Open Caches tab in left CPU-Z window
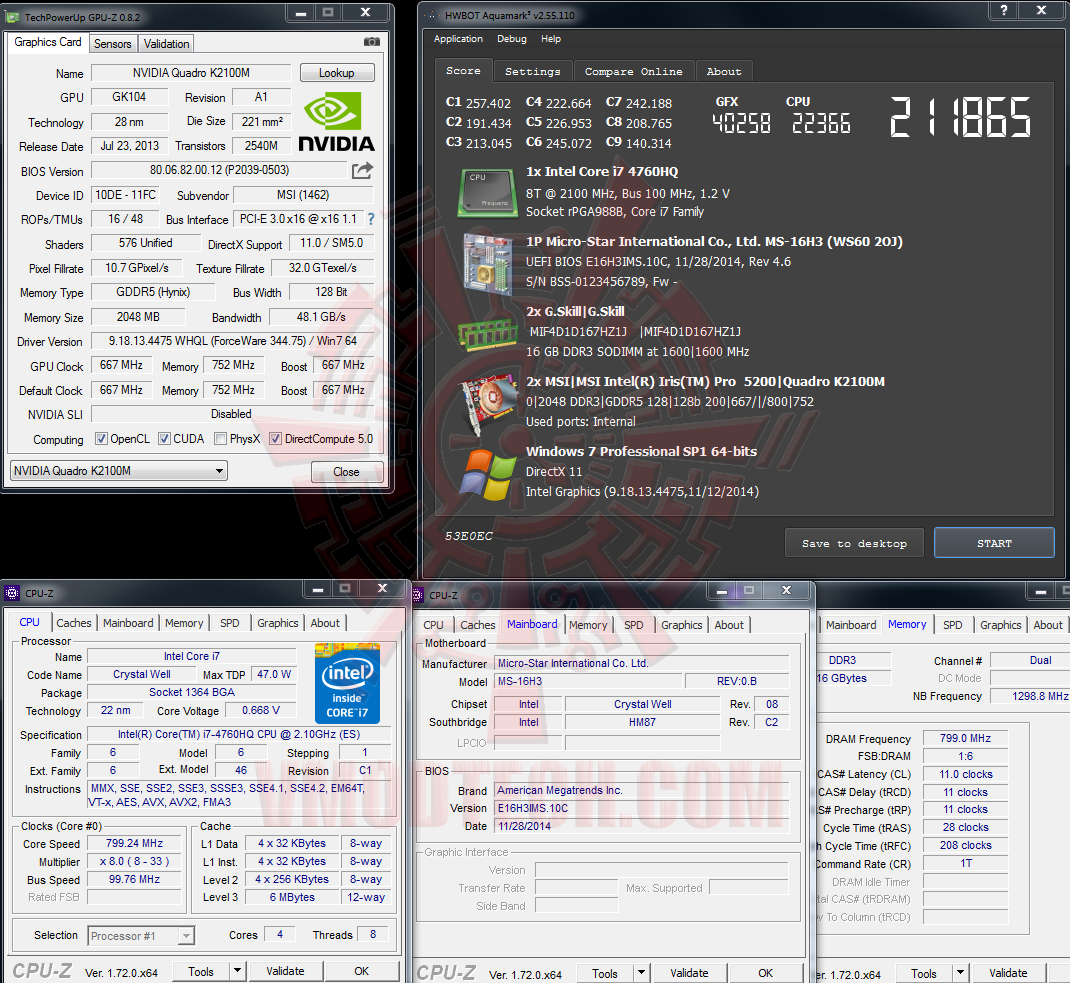Viewport: 1070px width, 983px height. (74, 623)
